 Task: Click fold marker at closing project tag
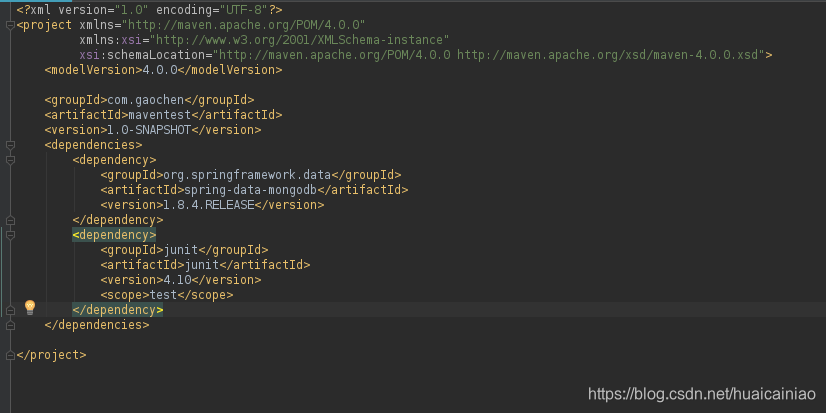[10, 356]
